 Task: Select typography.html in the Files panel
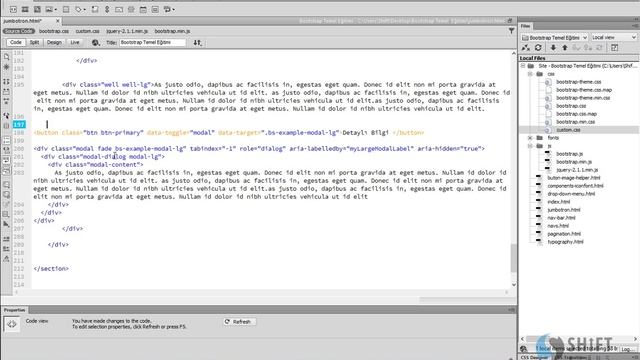pos(565,242)
